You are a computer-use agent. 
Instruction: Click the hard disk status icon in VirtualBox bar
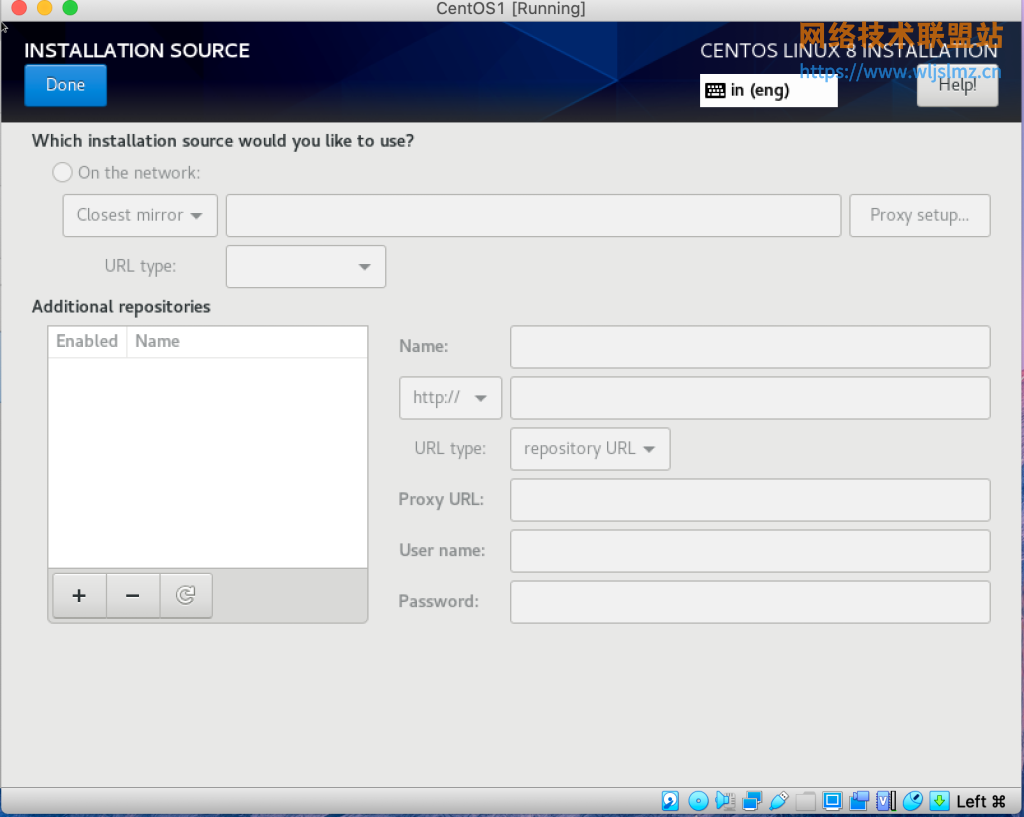670,800
